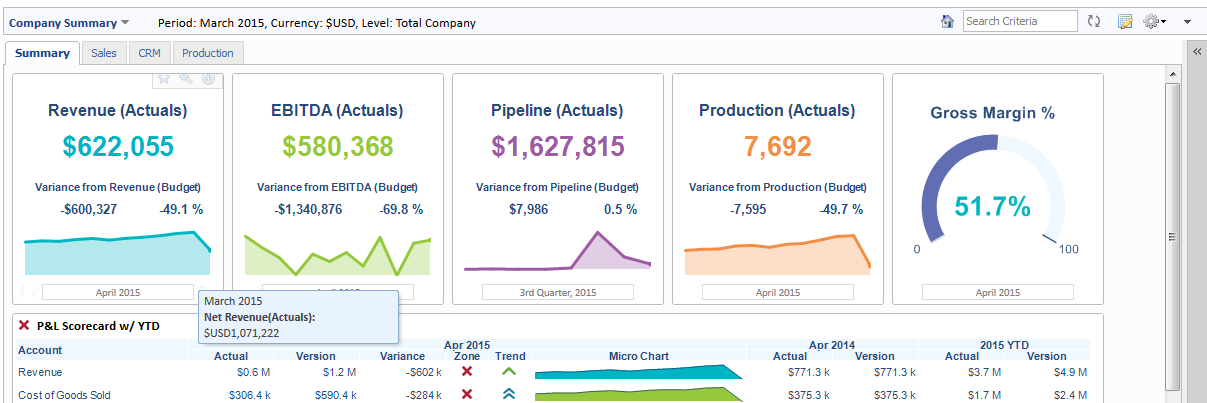Click inside the Search Criteria field
The height and width of the screenshot is (403, 1207).
click(1020, 21)
